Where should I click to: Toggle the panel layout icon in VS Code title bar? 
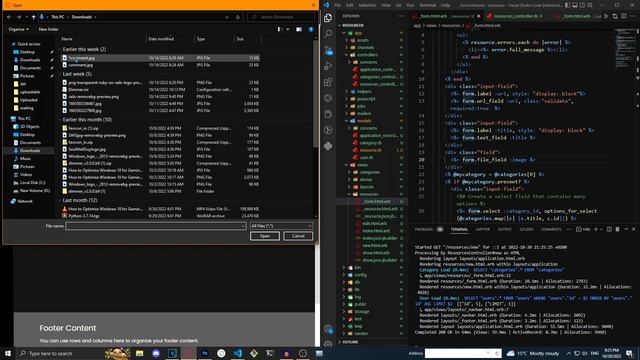[575, 5]
